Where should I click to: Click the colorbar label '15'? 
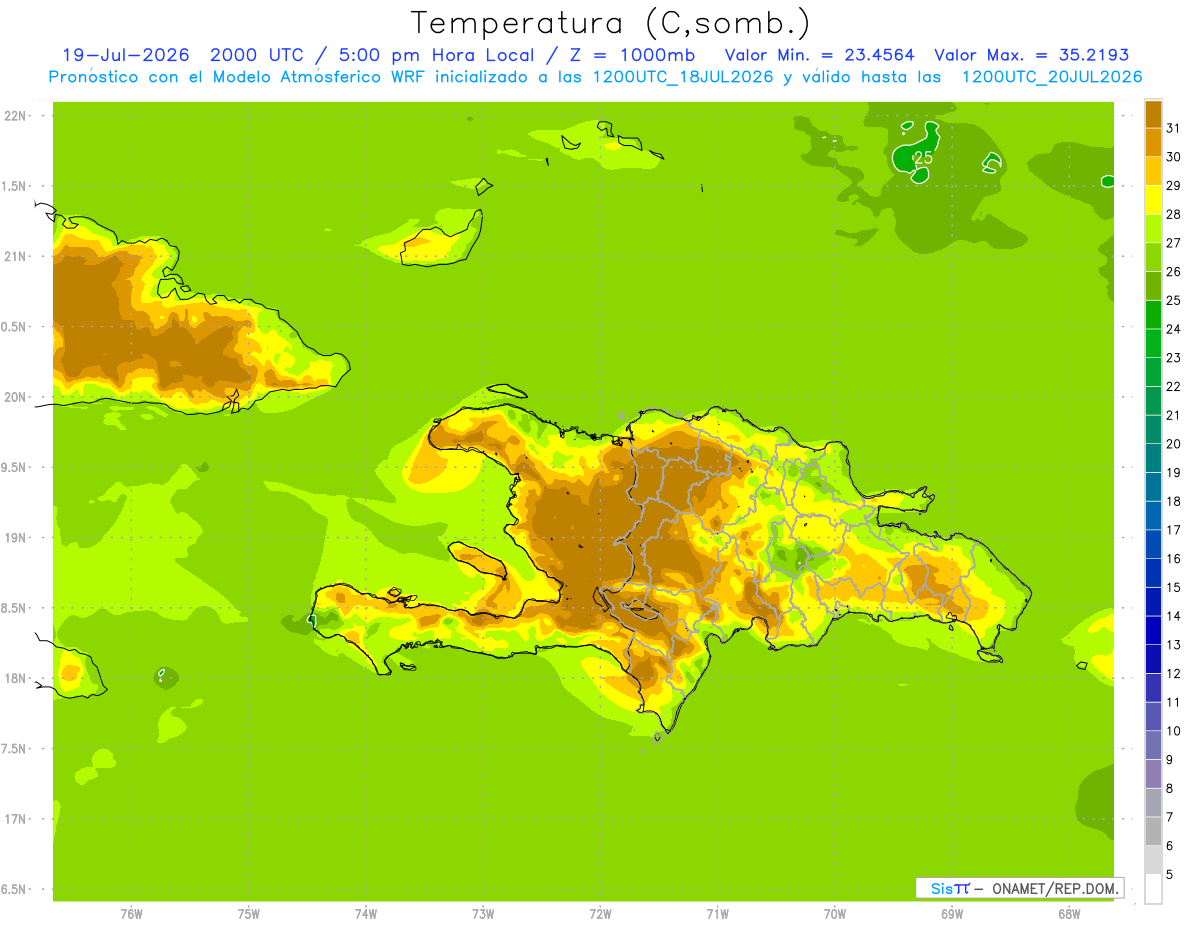point(1174,587)
